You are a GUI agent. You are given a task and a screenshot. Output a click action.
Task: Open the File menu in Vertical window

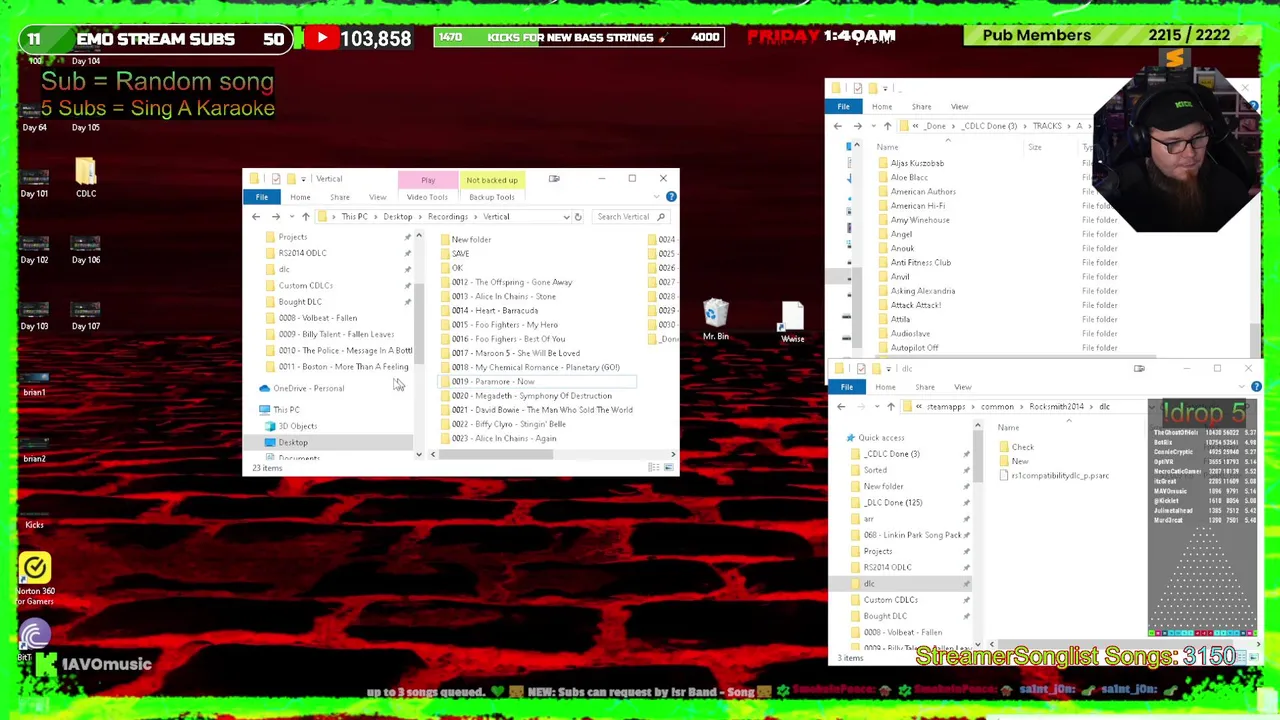pyautogui.click(x=262, y=197)
